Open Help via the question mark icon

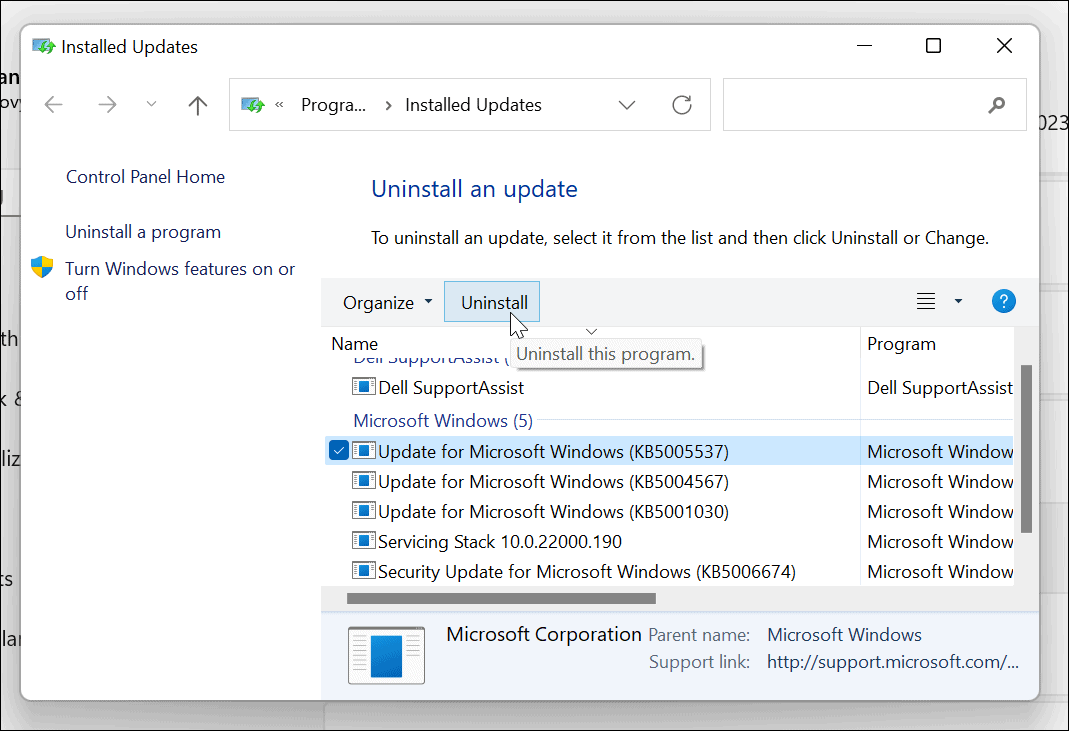tap(1003, 300)
